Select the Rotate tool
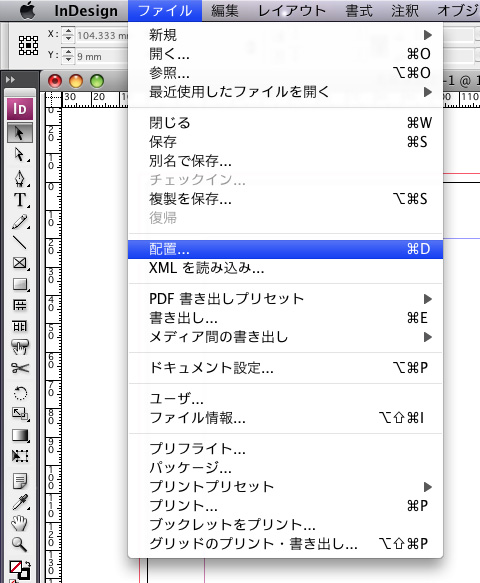Screen dimensions: 480x583 (20, 393)
